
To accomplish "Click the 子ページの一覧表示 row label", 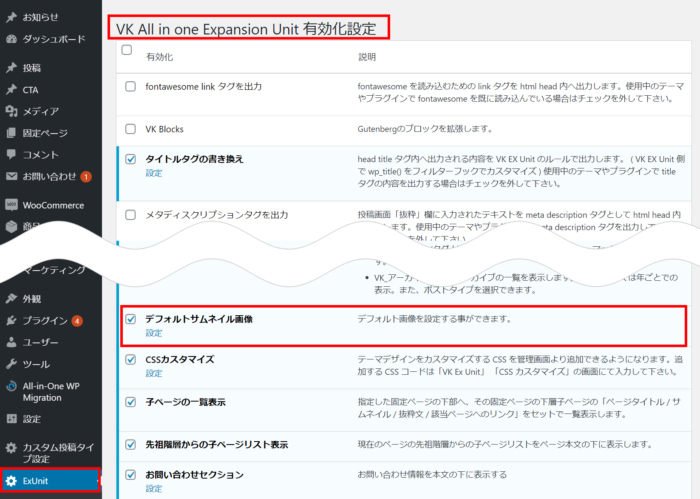I will tap(185, 402).
